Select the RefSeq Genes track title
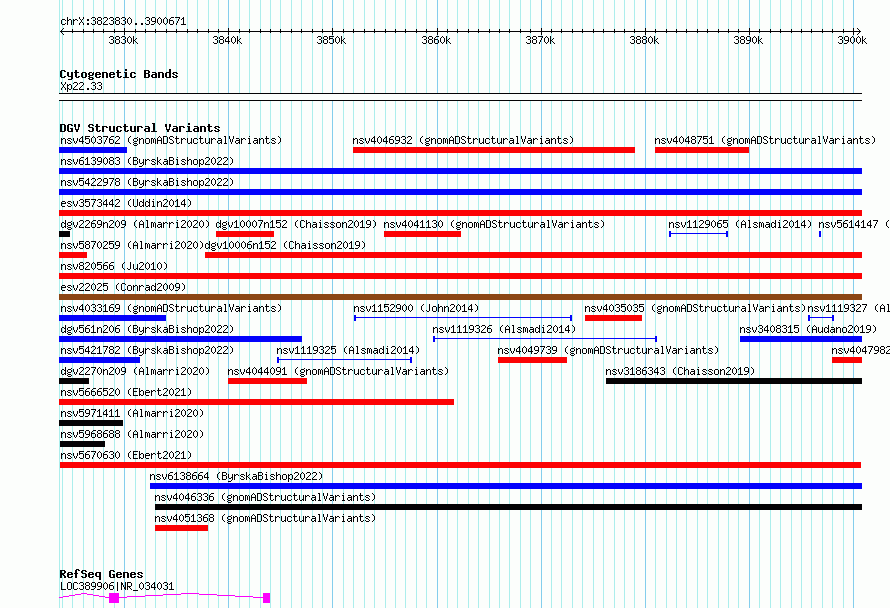The height and width of the screenshot is (608, 890). (102, 574)
